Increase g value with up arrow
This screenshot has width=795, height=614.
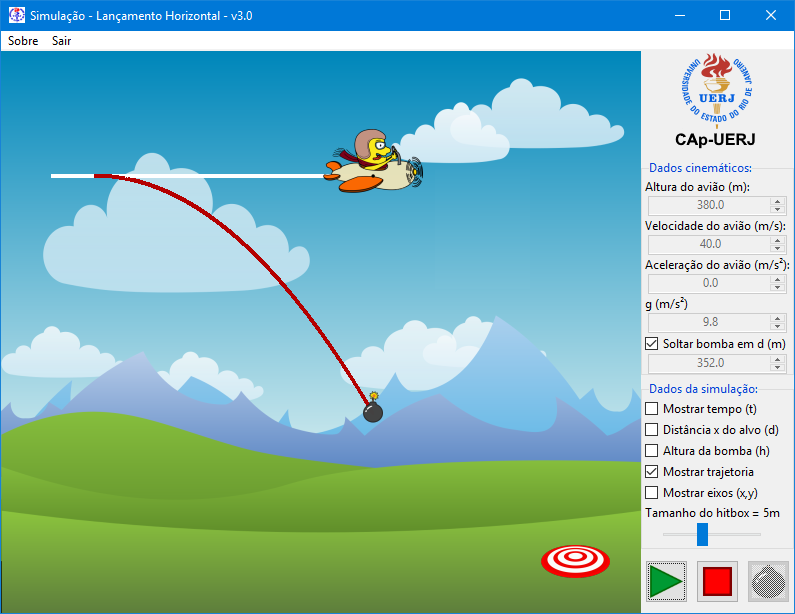(x=778, y=318)
